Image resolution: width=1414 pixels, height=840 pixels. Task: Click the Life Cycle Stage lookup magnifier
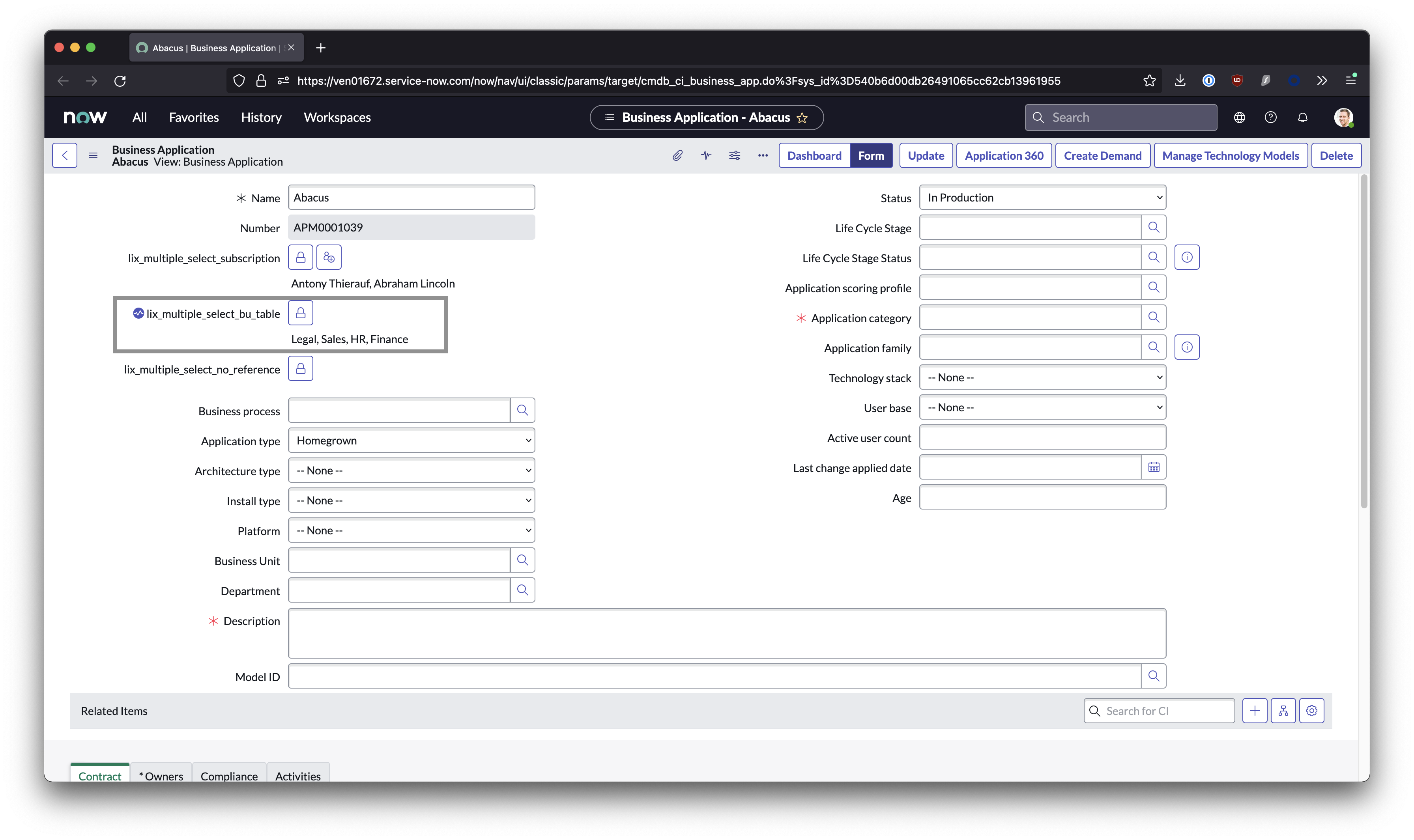pos(1154,228)
